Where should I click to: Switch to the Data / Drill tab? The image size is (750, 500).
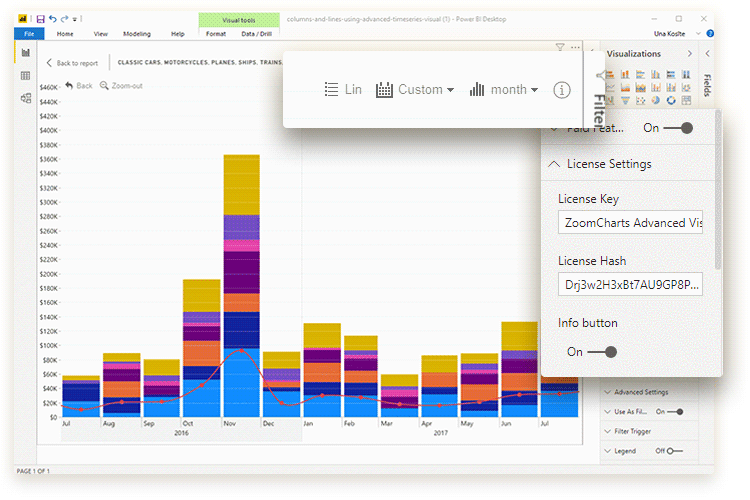256,34
